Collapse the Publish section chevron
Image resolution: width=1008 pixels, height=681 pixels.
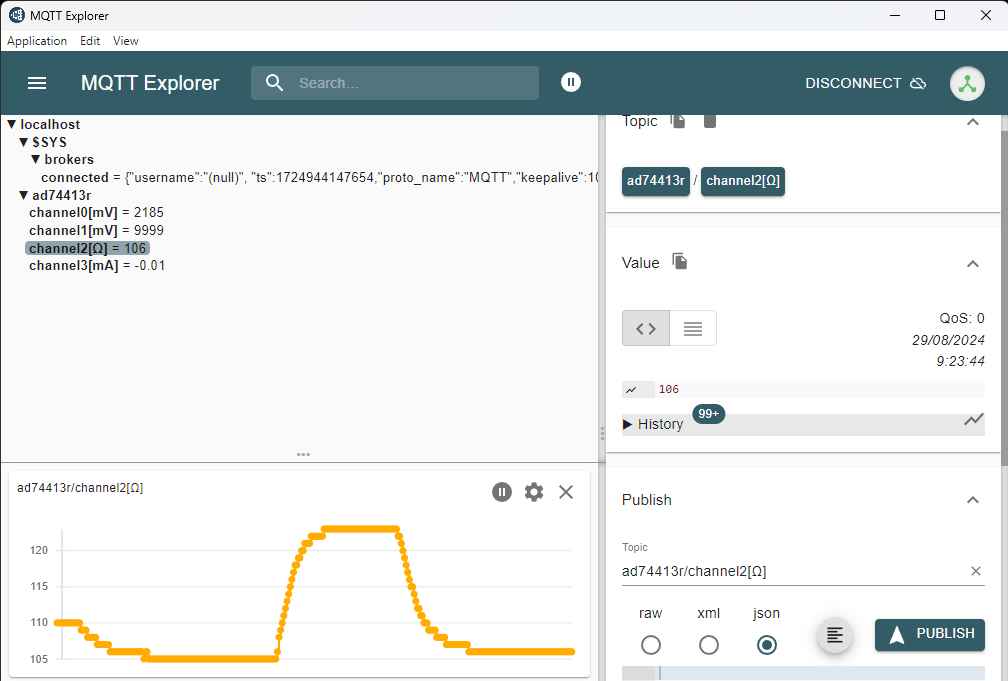click(973, 500)
